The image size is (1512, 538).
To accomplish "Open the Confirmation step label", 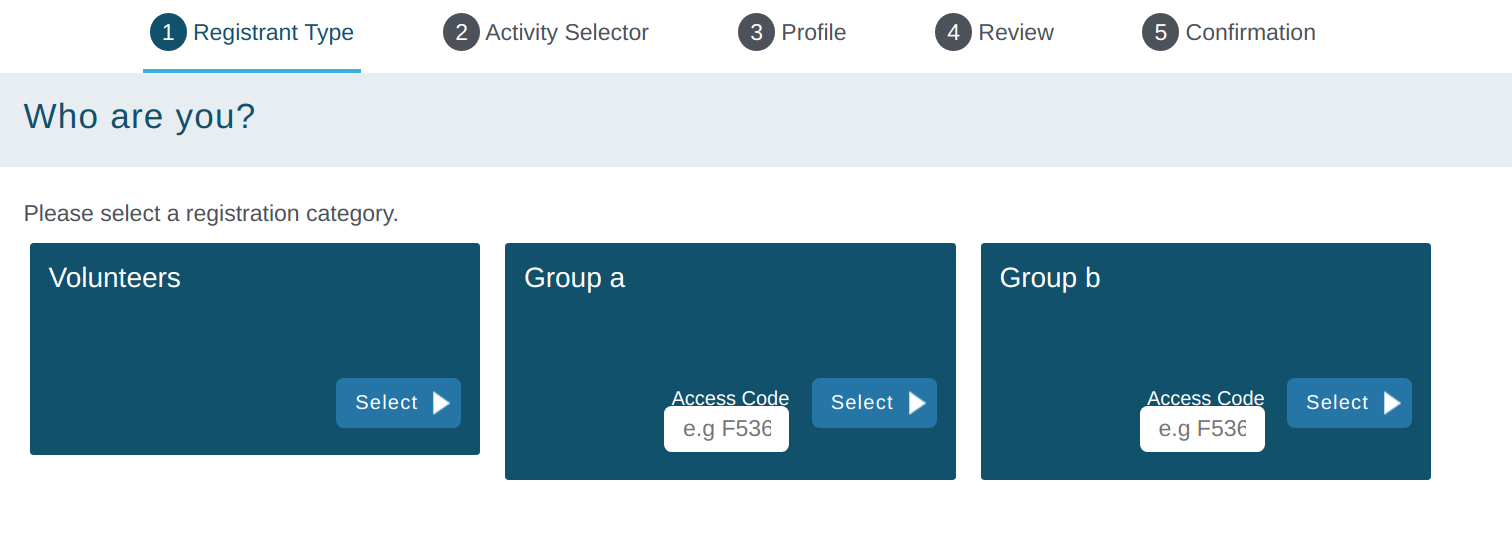I will pyautogui.click(x=1250, y=32).
